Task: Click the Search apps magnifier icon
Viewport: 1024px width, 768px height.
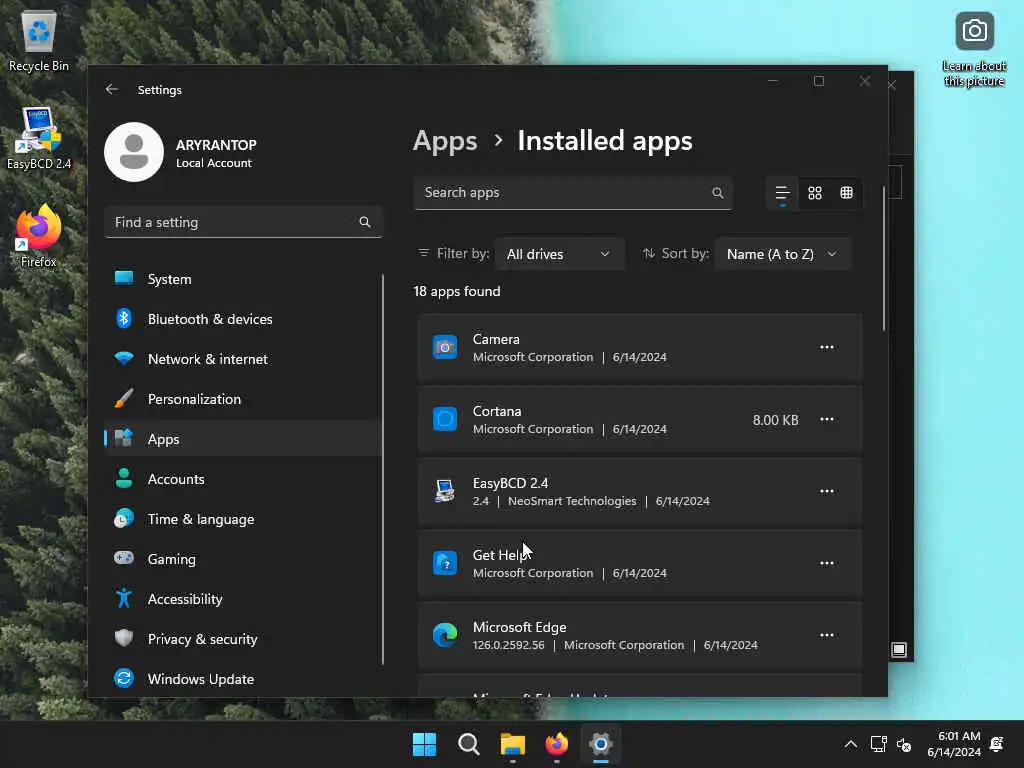Action: coord(718,193)
